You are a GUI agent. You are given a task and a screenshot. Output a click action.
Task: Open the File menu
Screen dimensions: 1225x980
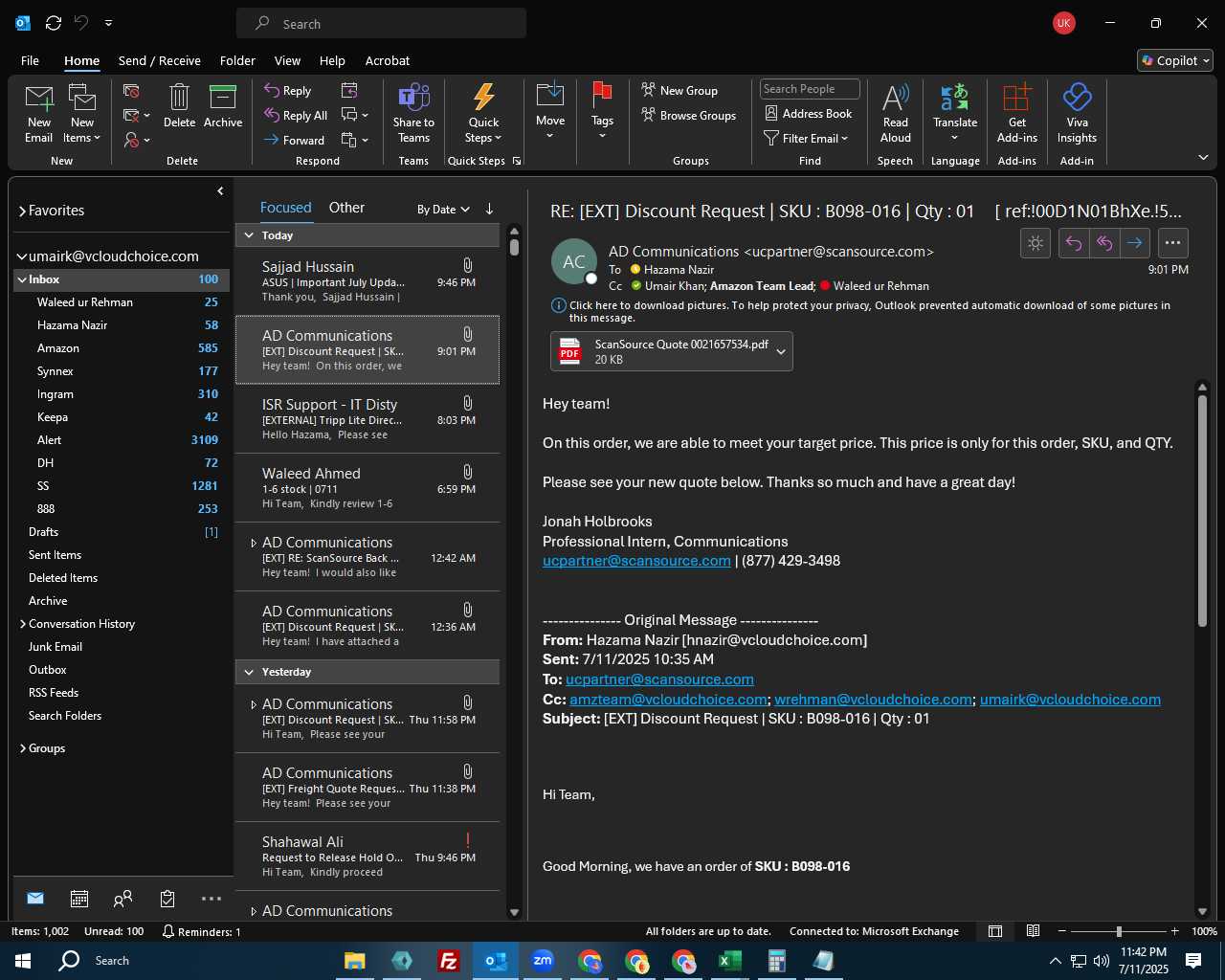[30, 60]
